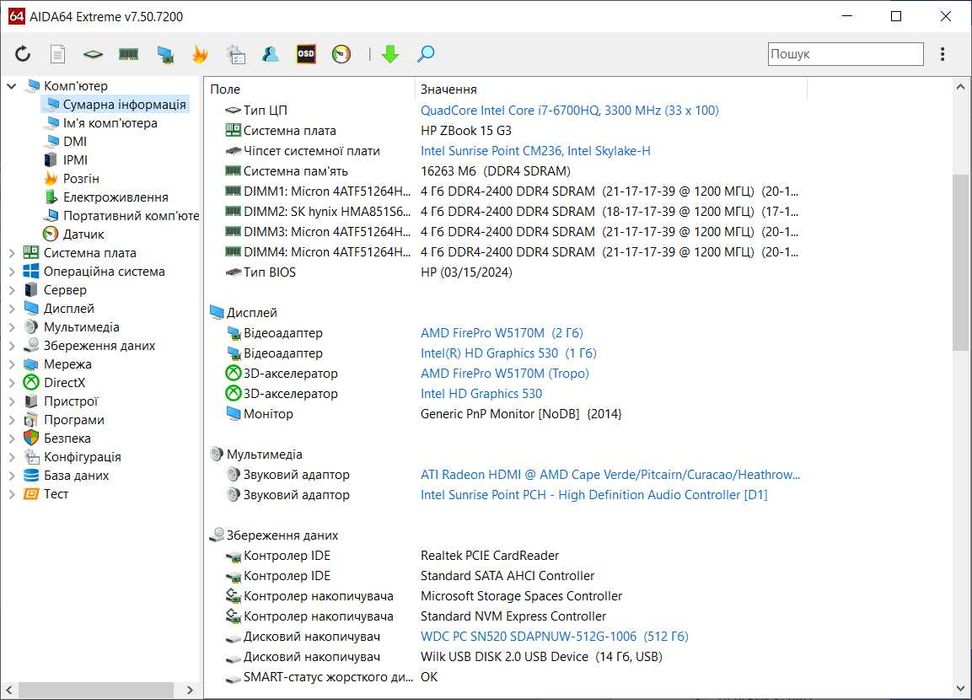The width and height of the screenshot is (972, 700).
Task: Select Ім'я комп'ютера tree item
Action: pyautogui.click(x=110, y=123)
